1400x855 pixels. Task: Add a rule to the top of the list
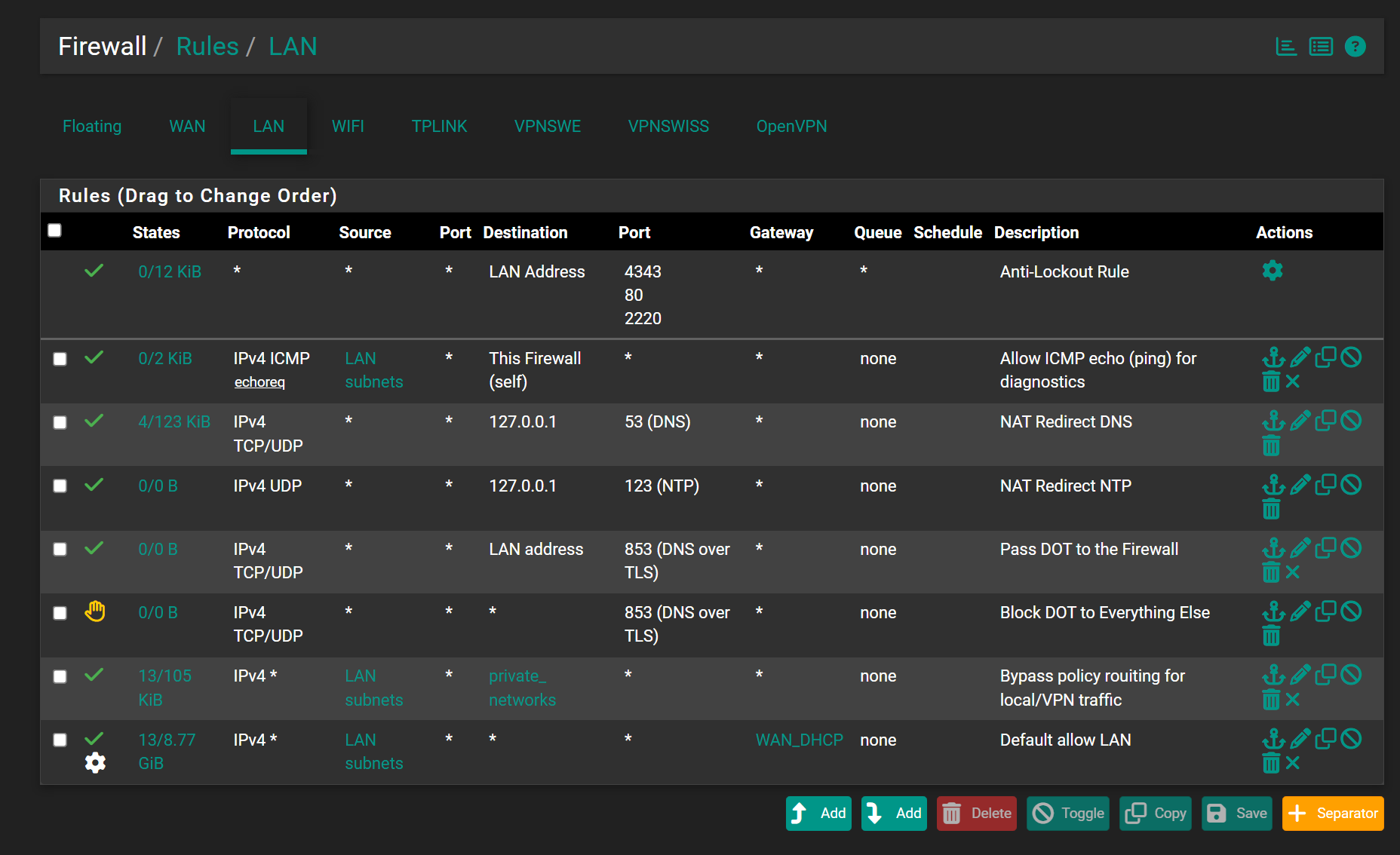[818, 814]
